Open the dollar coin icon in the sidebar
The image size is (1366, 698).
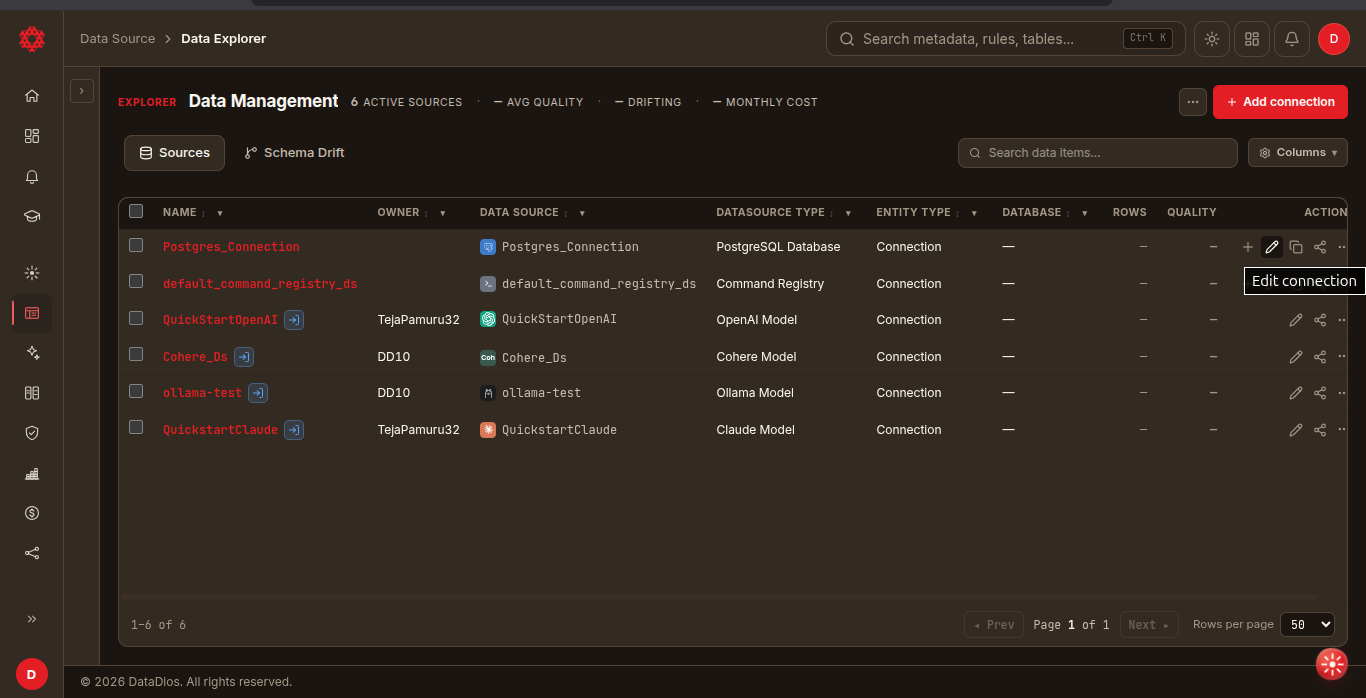32,513
